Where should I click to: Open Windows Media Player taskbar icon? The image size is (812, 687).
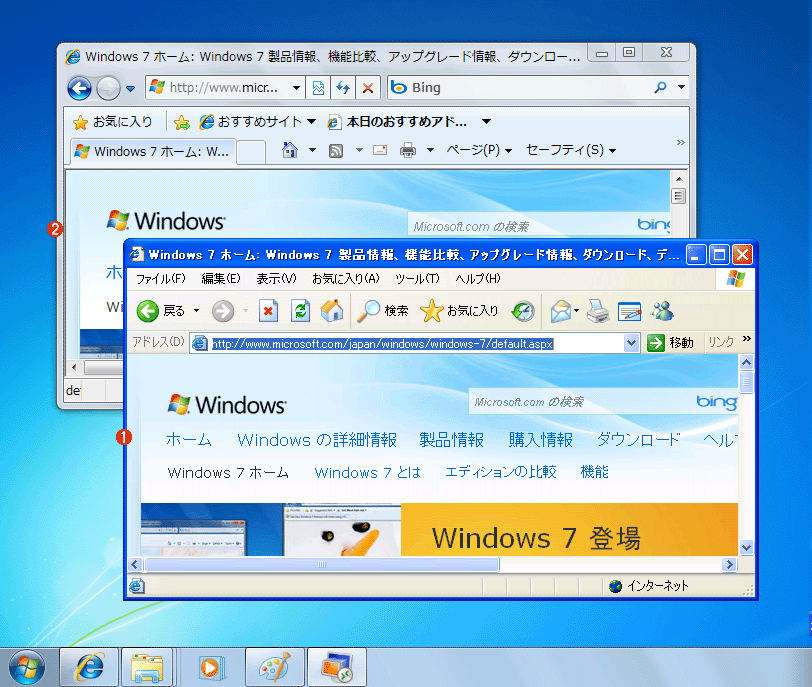click(210, 668)
